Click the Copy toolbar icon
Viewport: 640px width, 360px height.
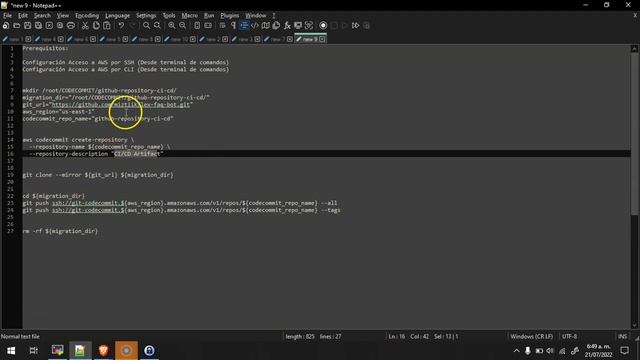coord(96,25)
